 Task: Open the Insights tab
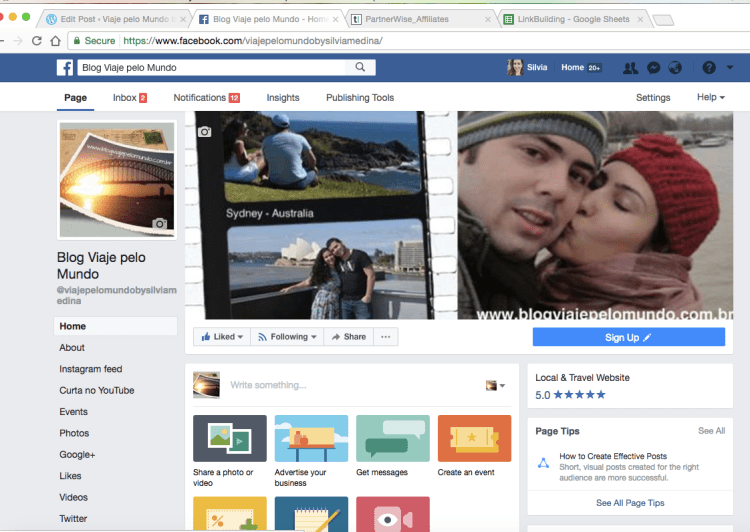(x=283, y=98)
